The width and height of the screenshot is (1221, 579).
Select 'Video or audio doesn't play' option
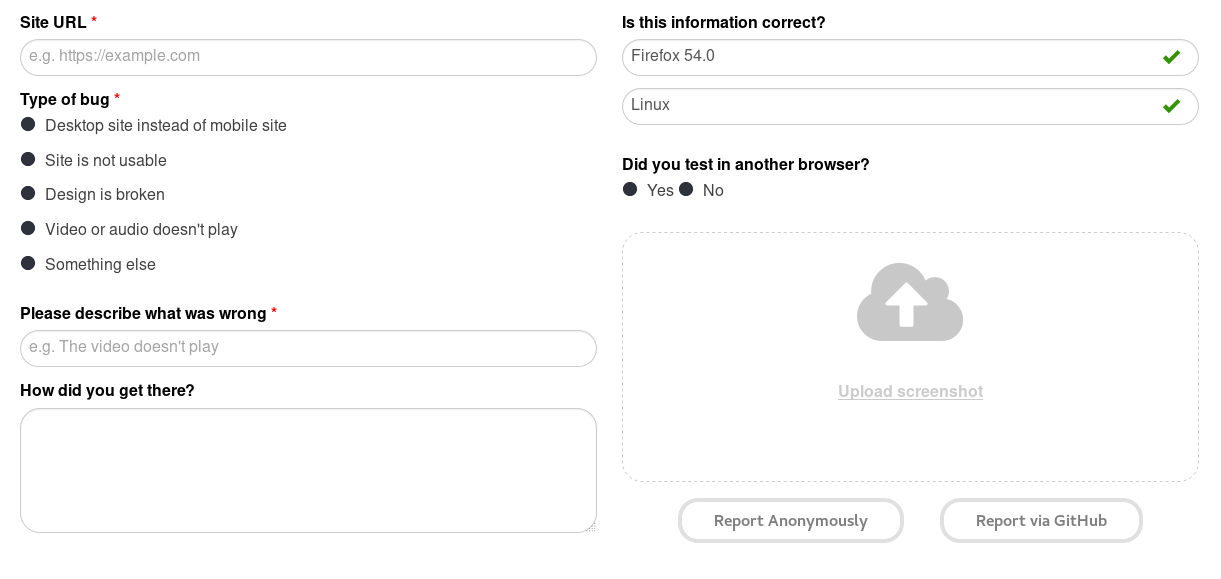pos(28,228)
